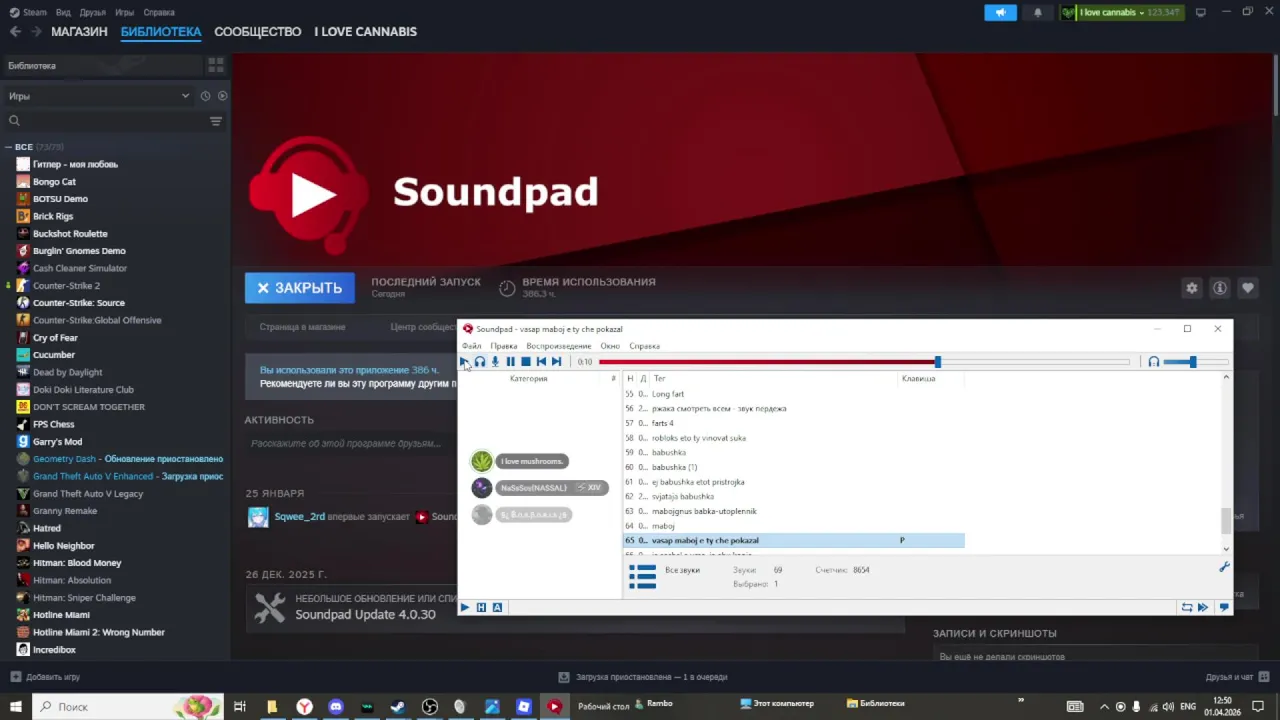
Task: Click the sound list icon beside Все звуки
Action: tap(642, 577)
